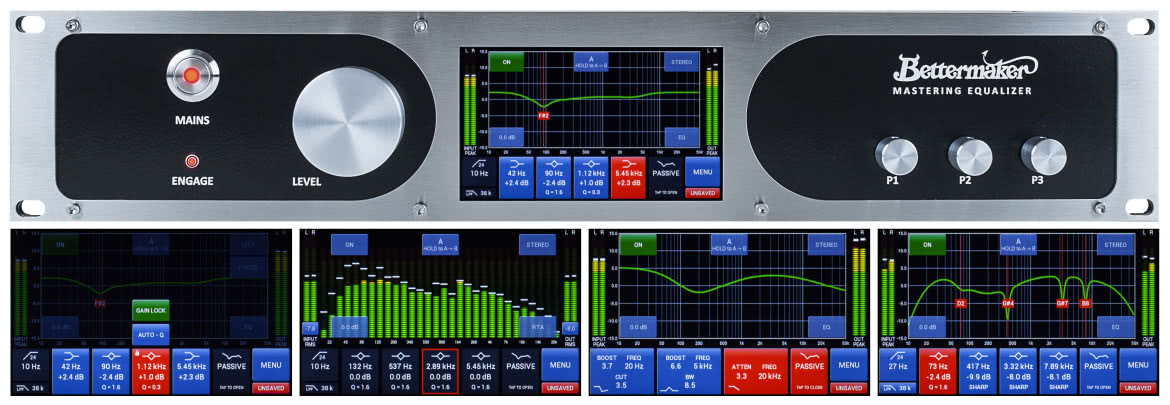Click the D2 note marker

[961, 304]
